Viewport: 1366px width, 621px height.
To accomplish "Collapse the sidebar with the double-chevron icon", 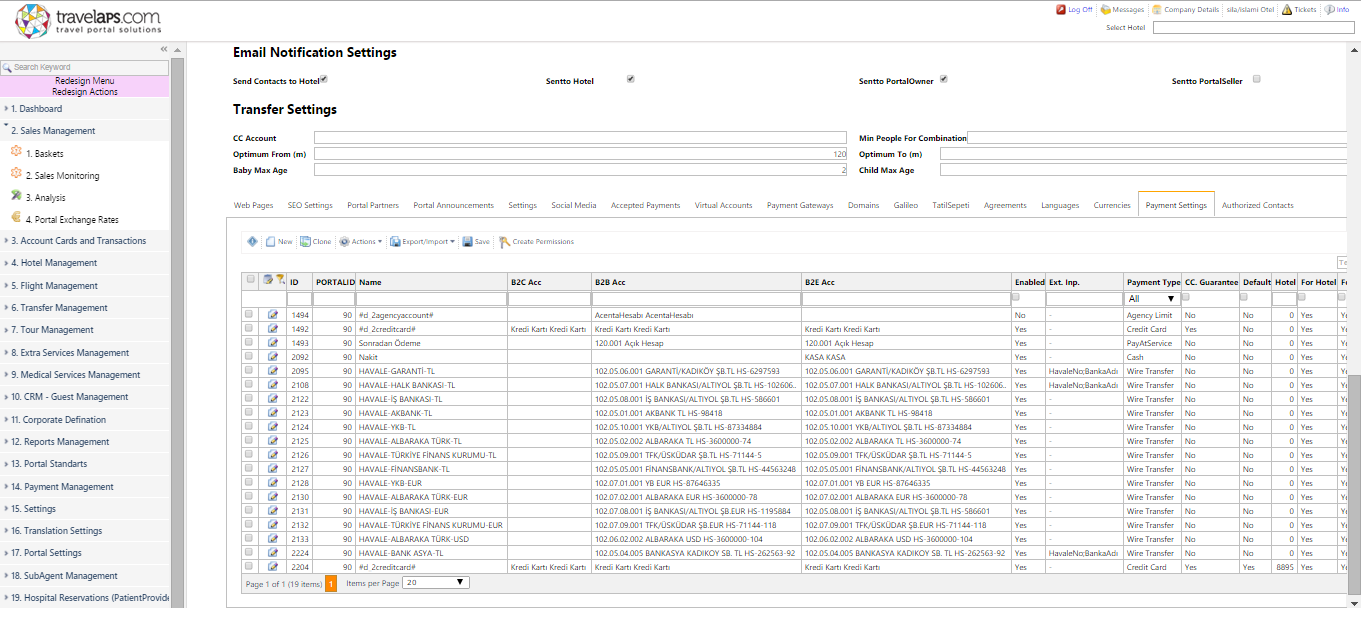I will [x=164, y=49].
